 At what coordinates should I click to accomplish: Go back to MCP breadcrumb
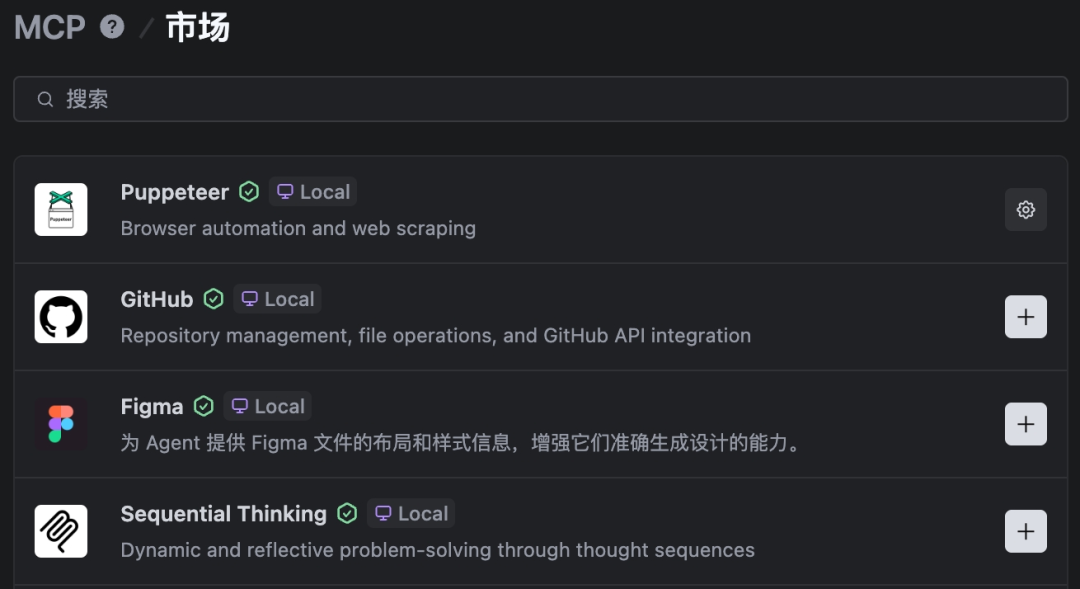pos(50,27)
